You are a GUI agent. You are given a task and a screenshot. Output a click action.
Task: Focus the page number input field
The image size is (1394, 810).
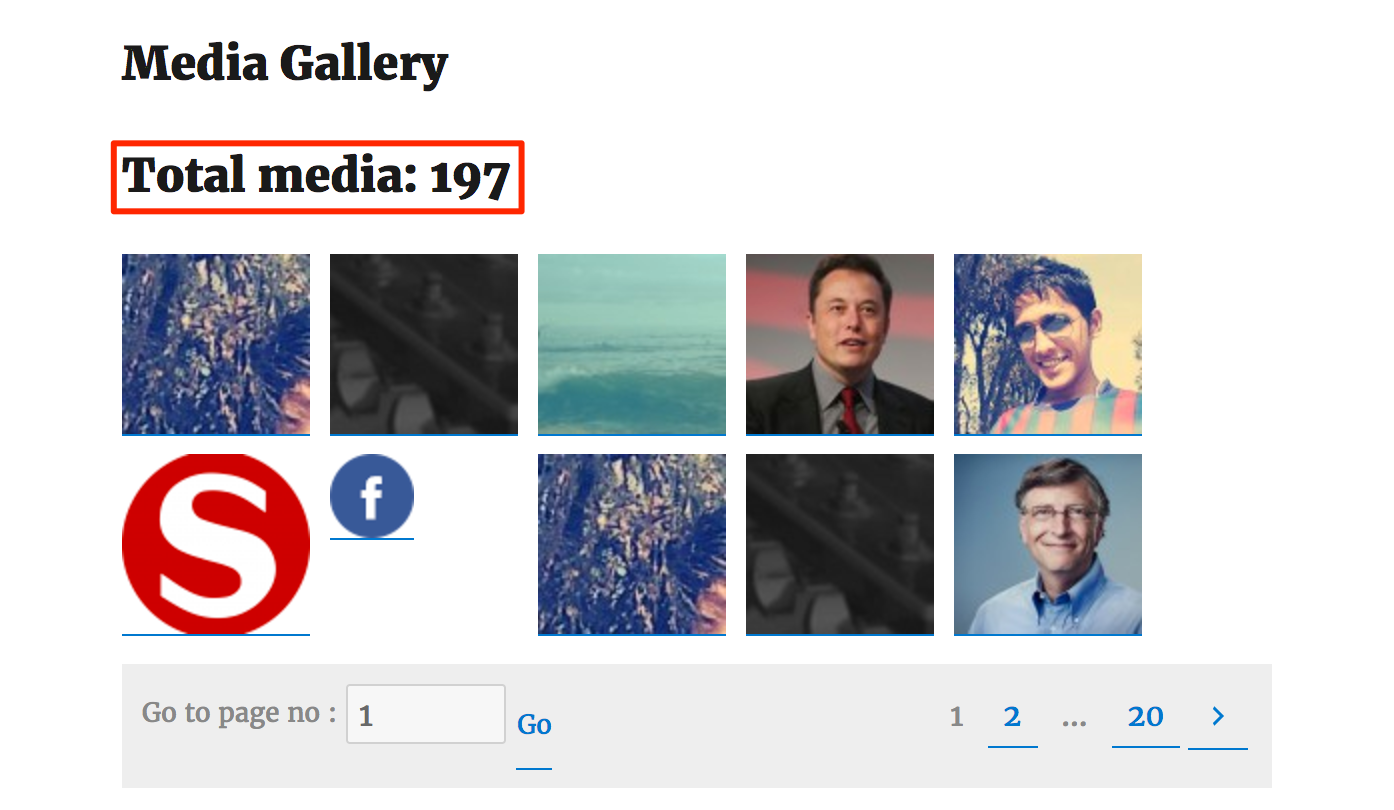(x=425, y=714)
